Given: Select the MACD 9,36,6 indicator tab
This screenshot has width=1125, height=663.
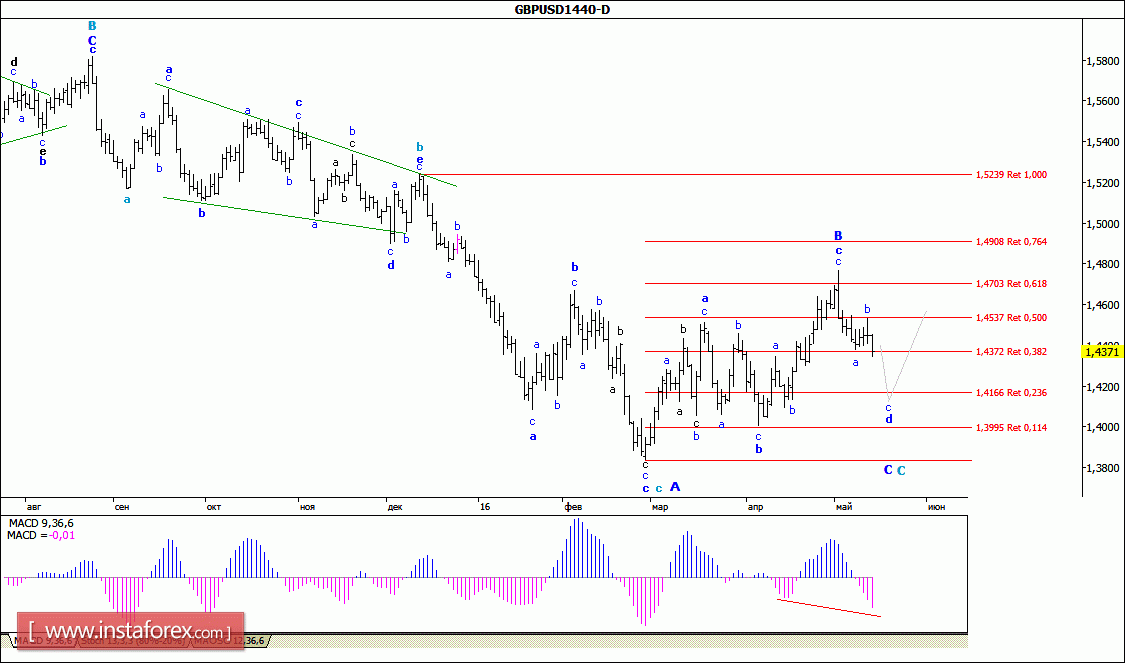Looking at the screenshot, I should (x=44, y=640).
